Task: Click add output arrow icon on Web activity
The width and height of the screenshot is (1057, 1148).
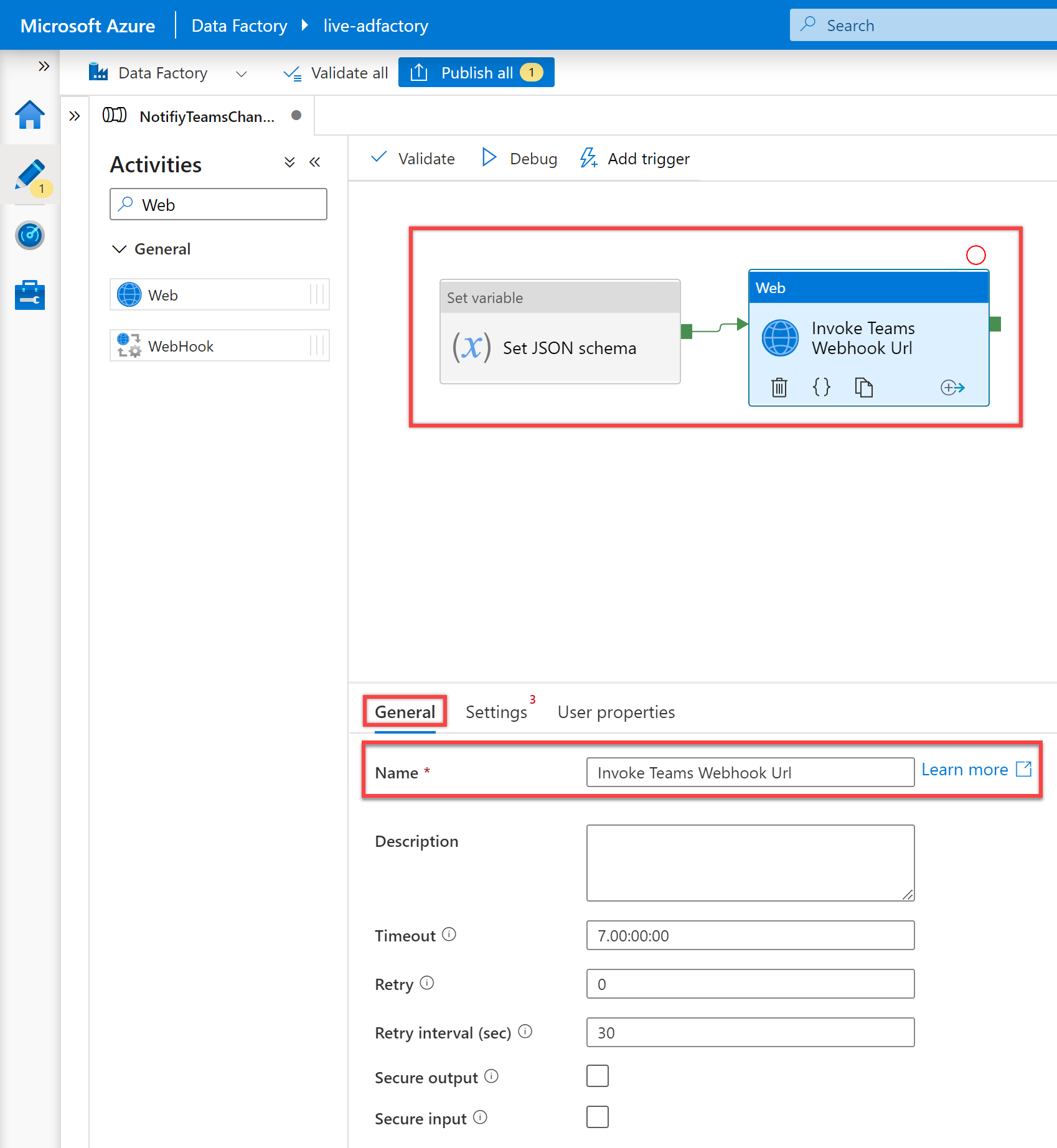Action: pos(952,388)
